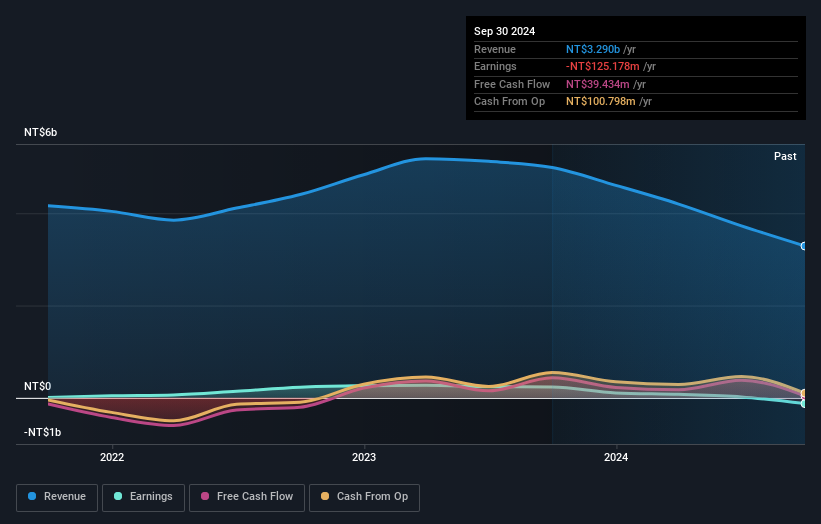This screenshot has height=524, width=821.
Task: Click the Free Cash Flow label in tooltip
Action: point(512,84)
